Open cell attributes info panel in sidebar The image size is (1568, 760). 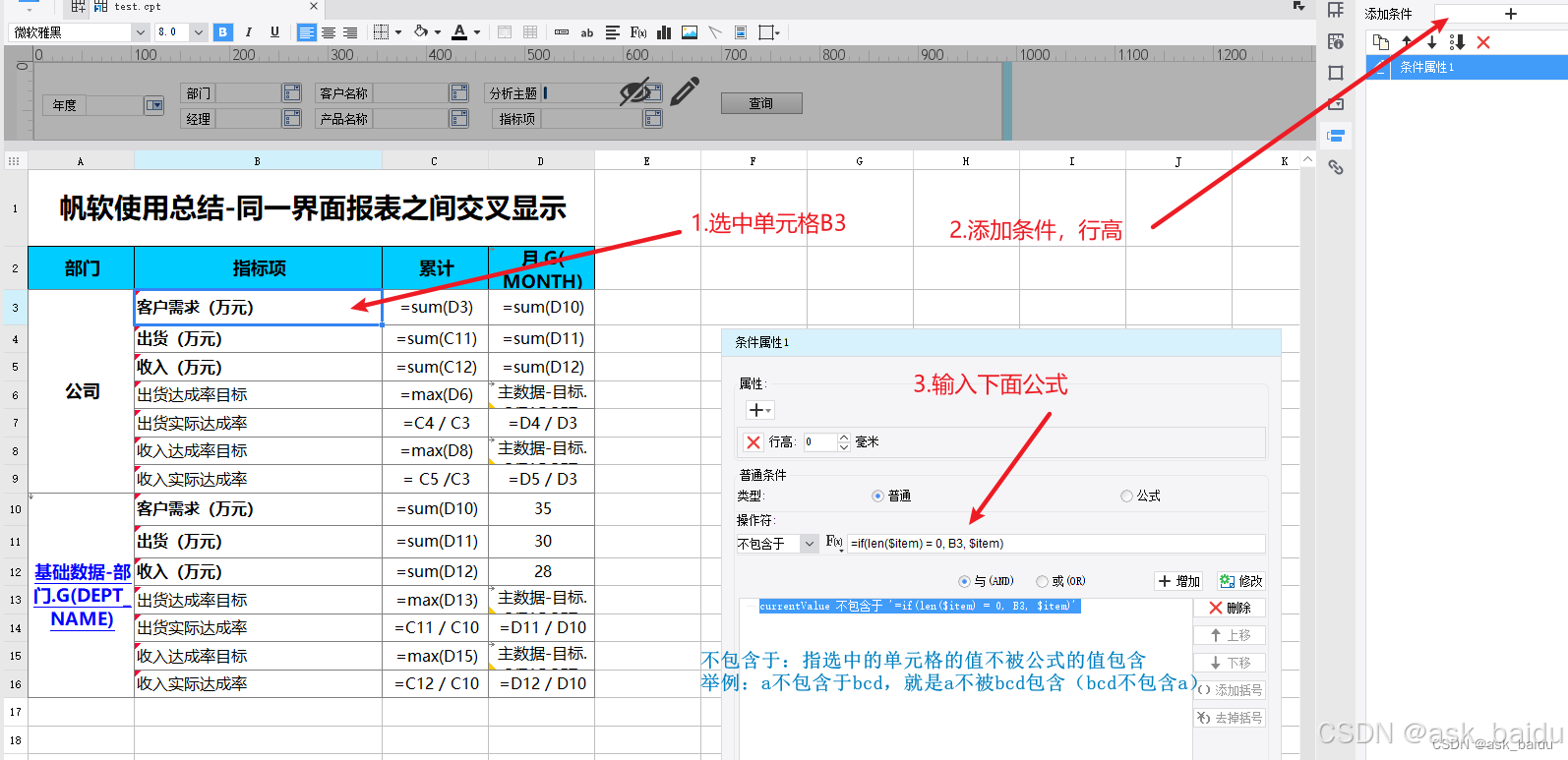1336,41
